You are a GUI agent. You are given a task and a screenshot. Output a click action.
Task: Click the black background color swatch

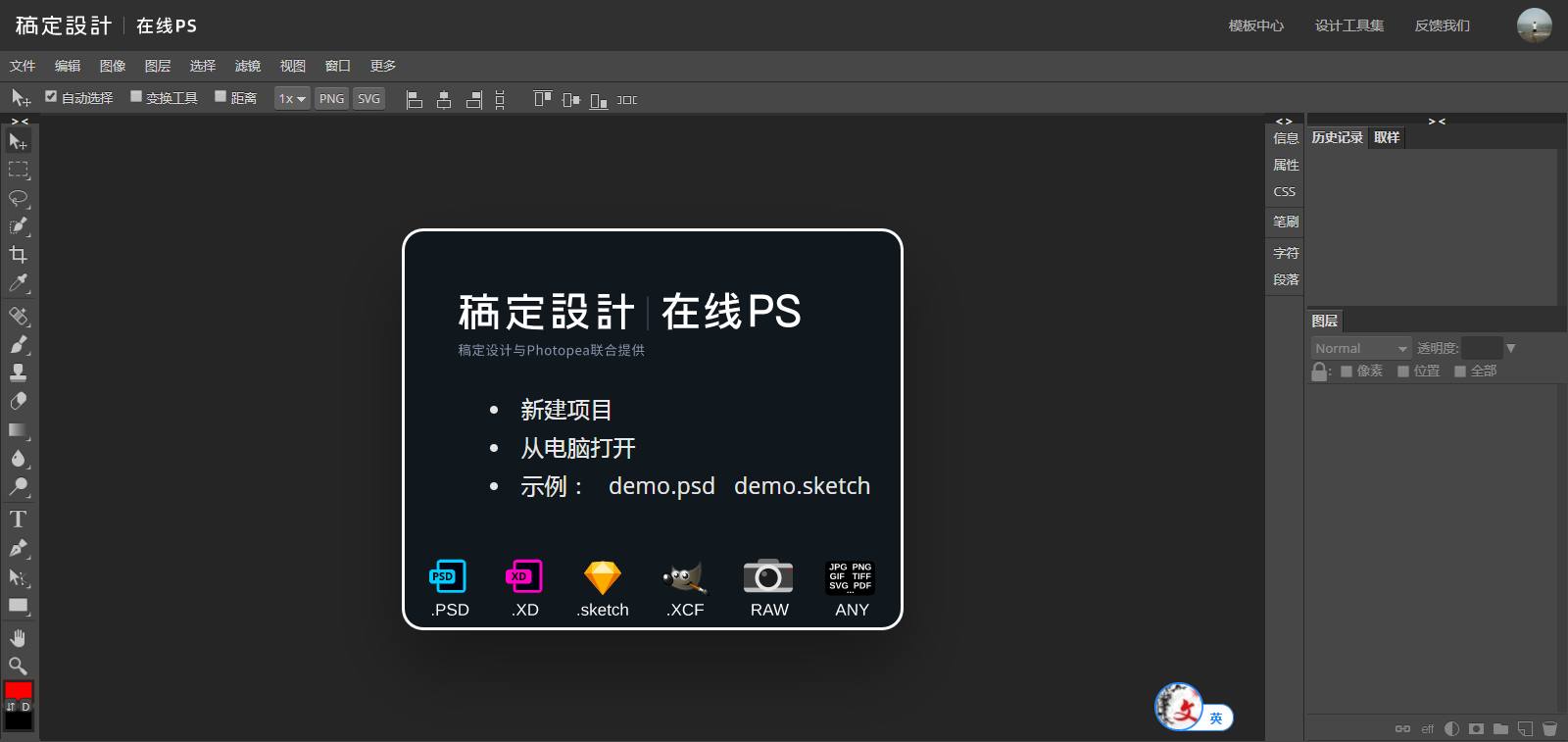point(19,721)
